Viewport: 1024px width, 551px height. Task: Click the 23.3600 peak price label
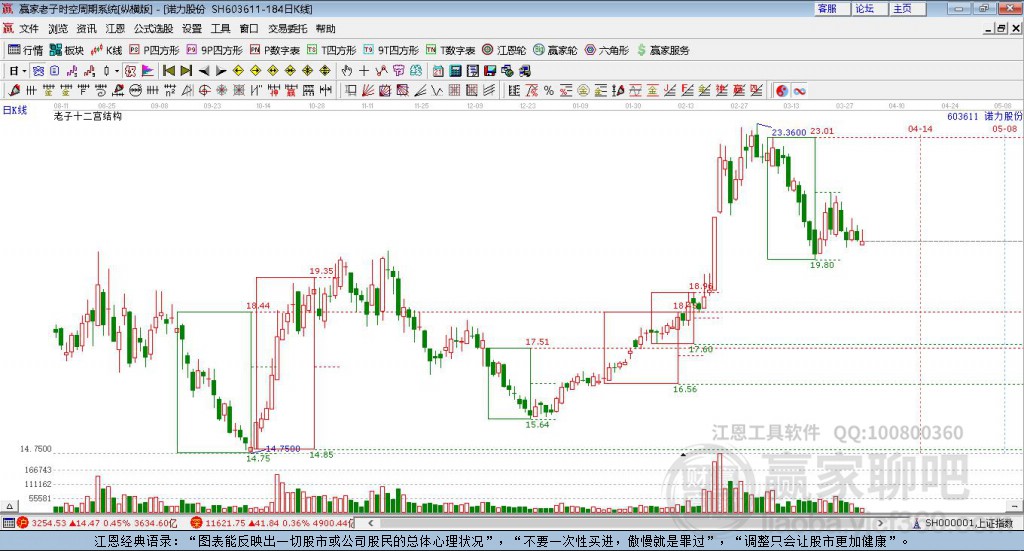(788, 133)
